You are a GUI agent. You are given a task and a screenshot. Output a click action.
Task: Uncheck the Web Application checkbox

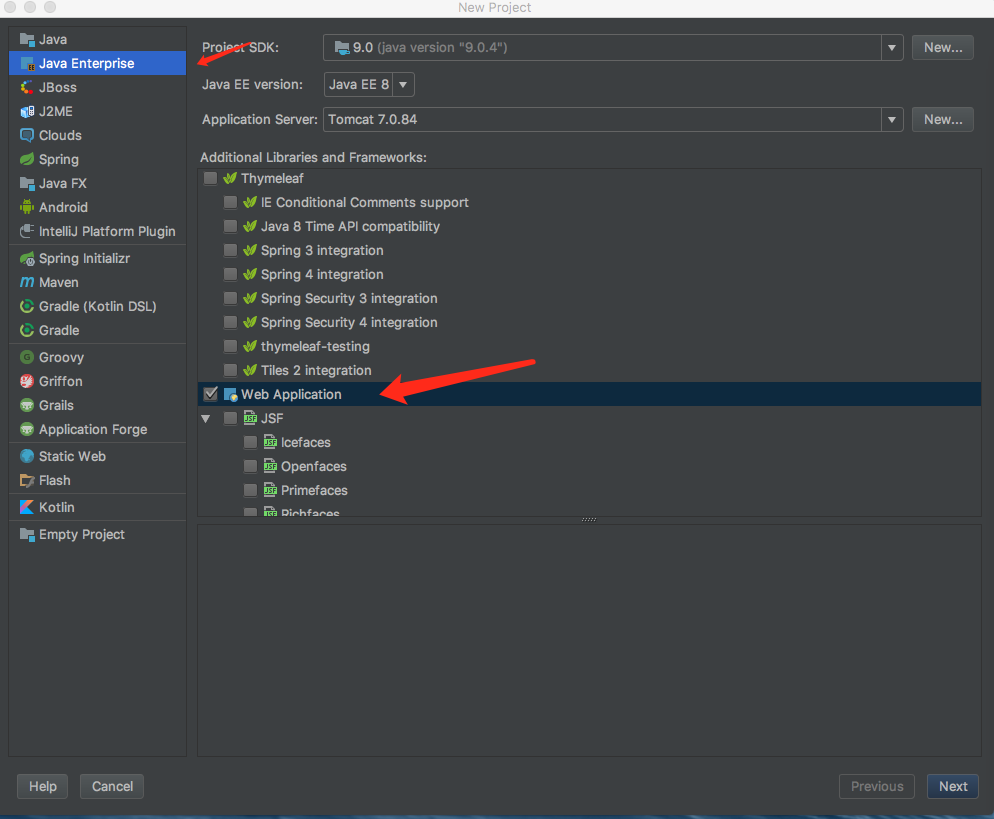point(210,394)
